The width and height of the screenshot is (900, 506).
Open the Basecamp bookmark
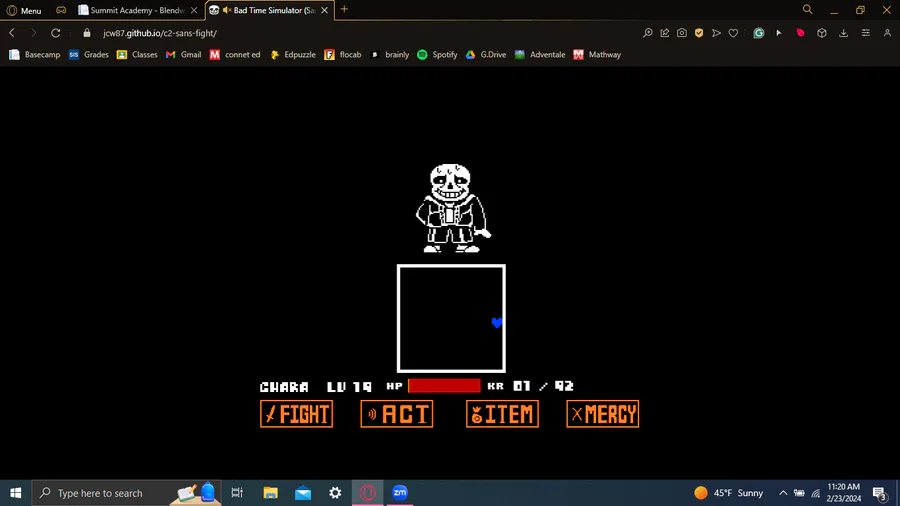point(35,55)
